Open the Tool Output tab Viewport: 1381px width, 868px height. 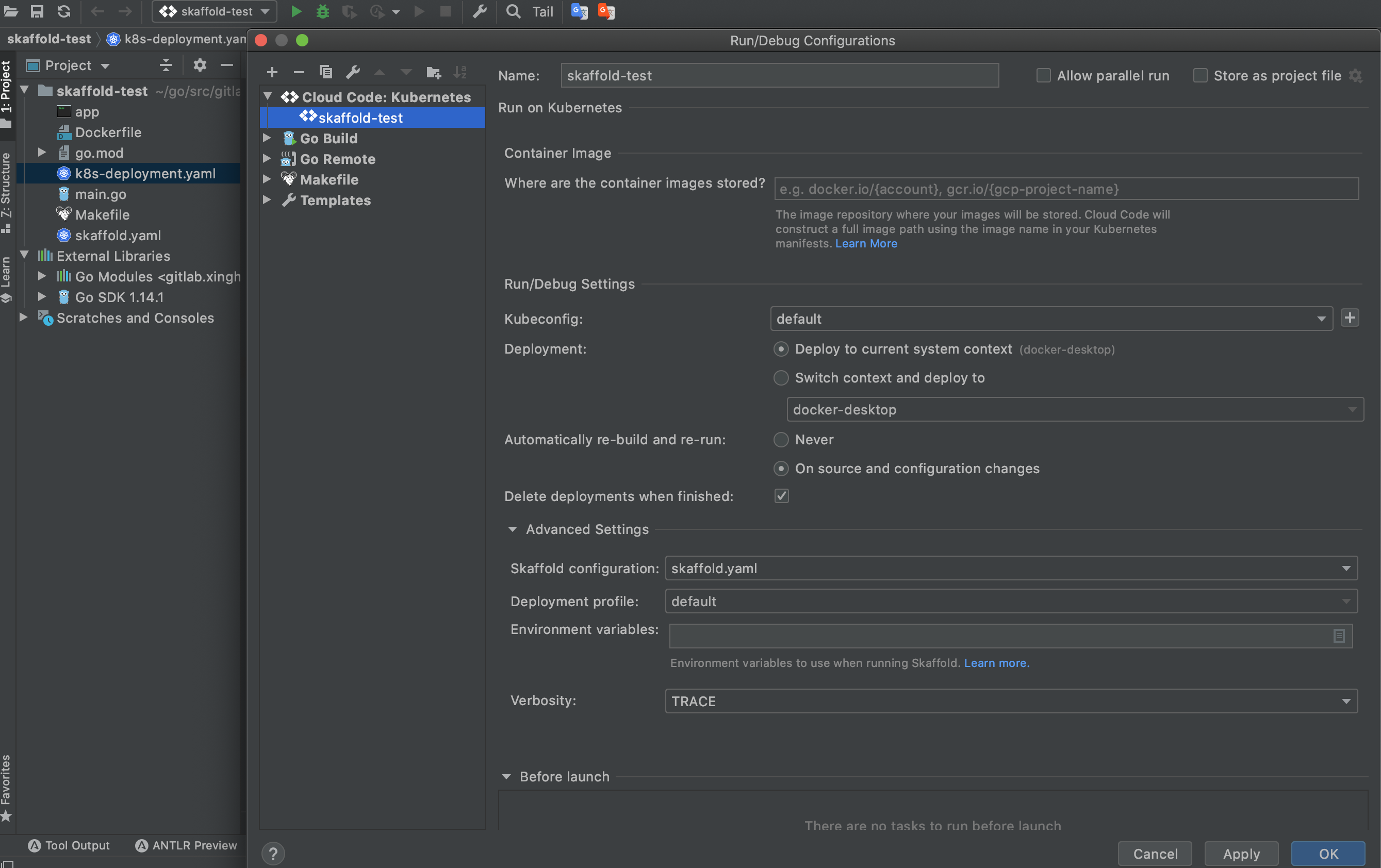[x=77, y=845]
